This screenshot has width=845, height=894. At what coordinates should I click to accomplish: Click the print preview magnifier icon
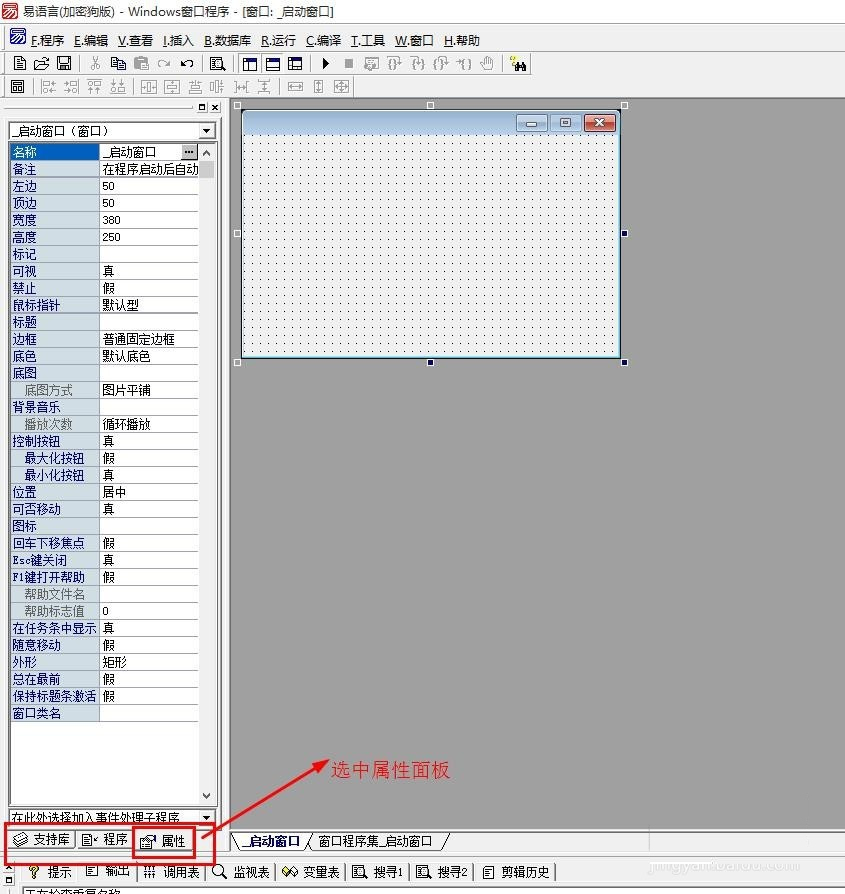click(x=217, y=64)
